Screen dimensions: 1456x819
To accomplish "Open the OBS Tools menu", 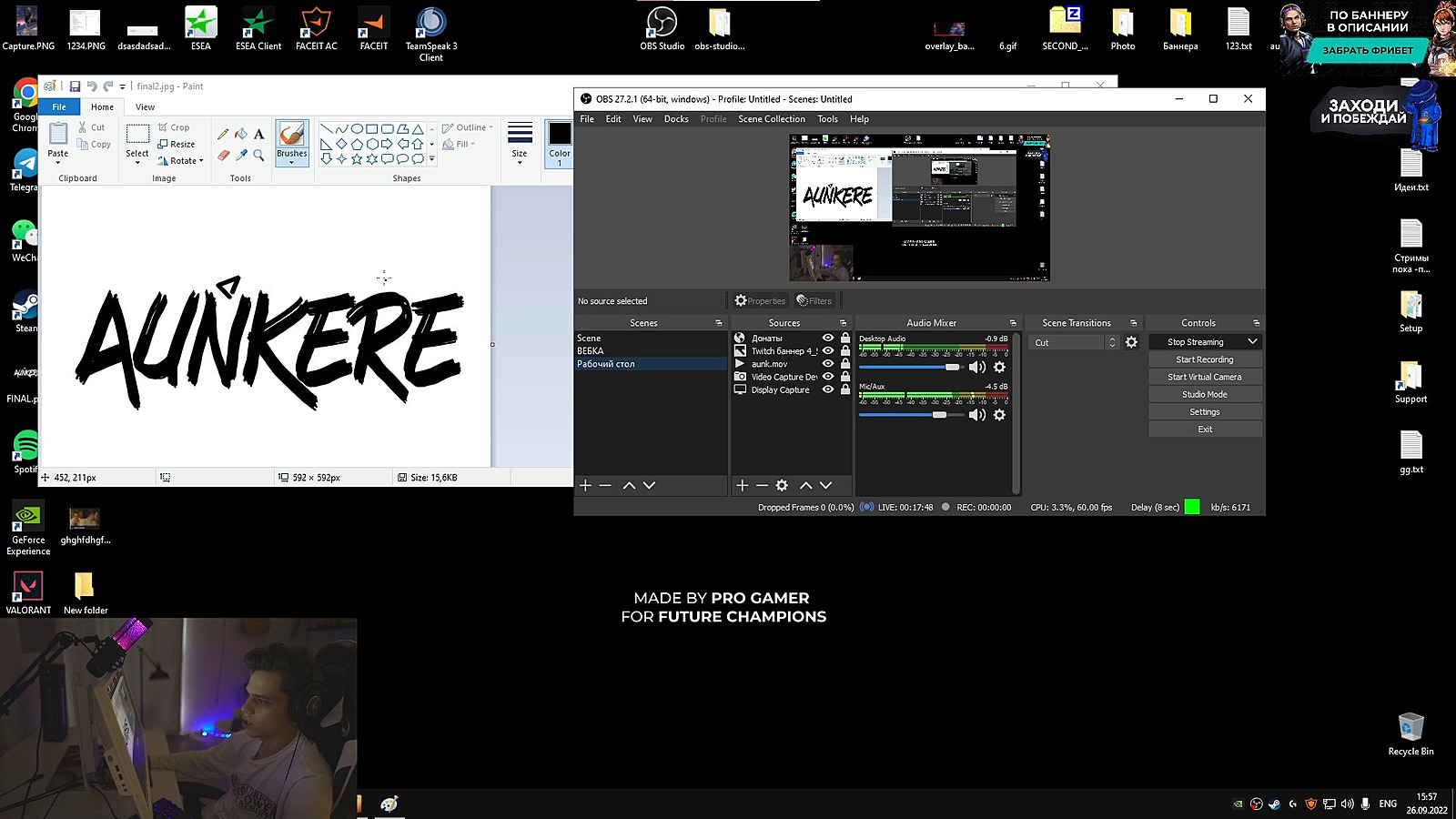I will tap(827, 119).
